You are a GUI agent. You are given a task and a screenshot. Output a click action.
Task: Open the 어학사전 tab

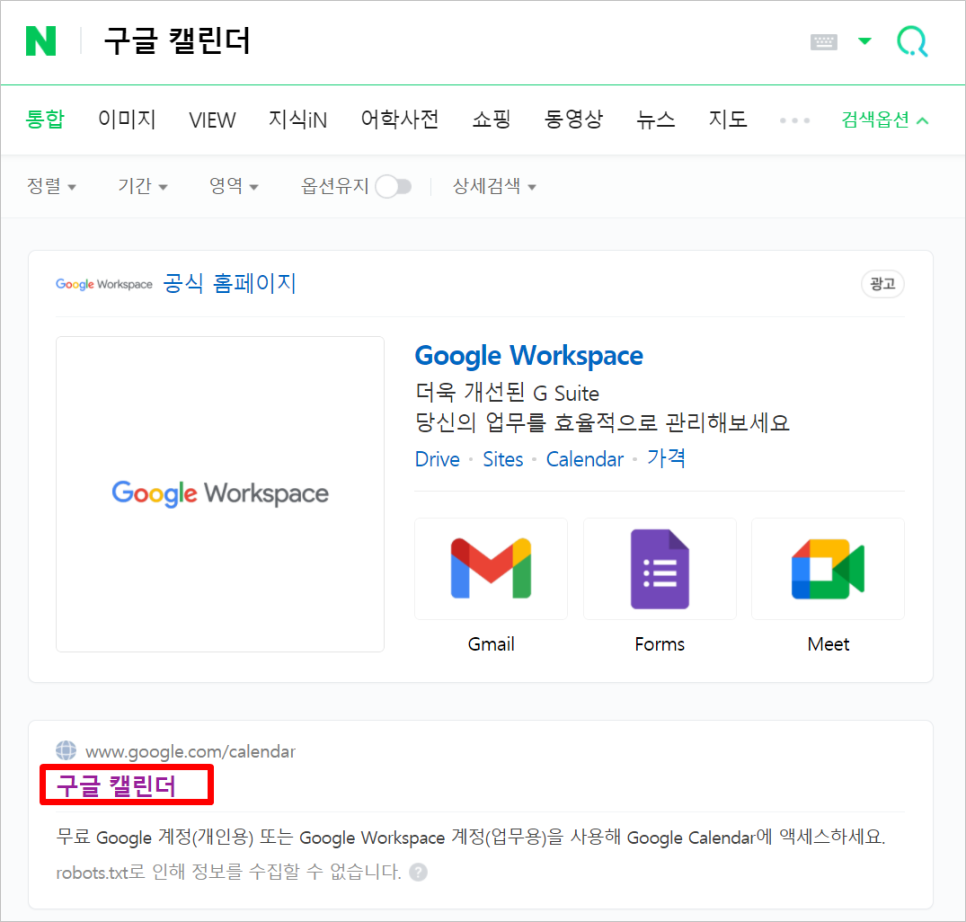pos(400,119)
